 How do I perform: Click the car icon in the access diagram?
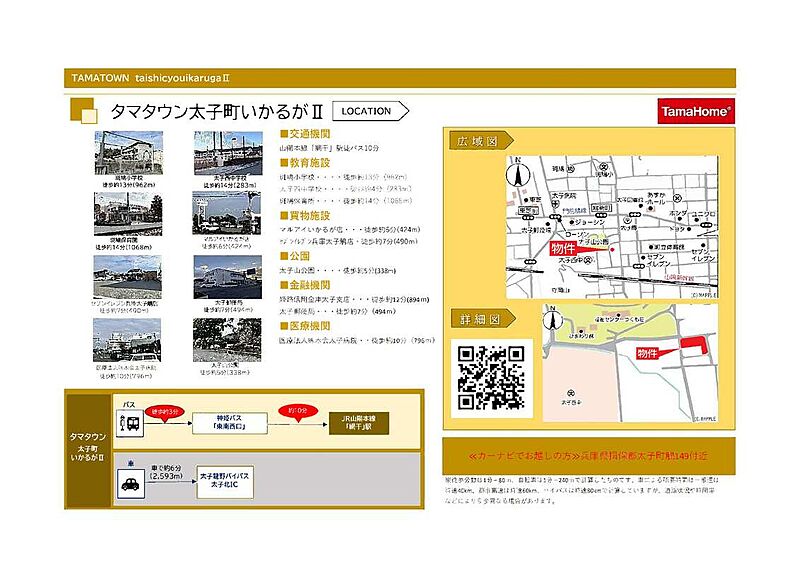coord(130,480)
